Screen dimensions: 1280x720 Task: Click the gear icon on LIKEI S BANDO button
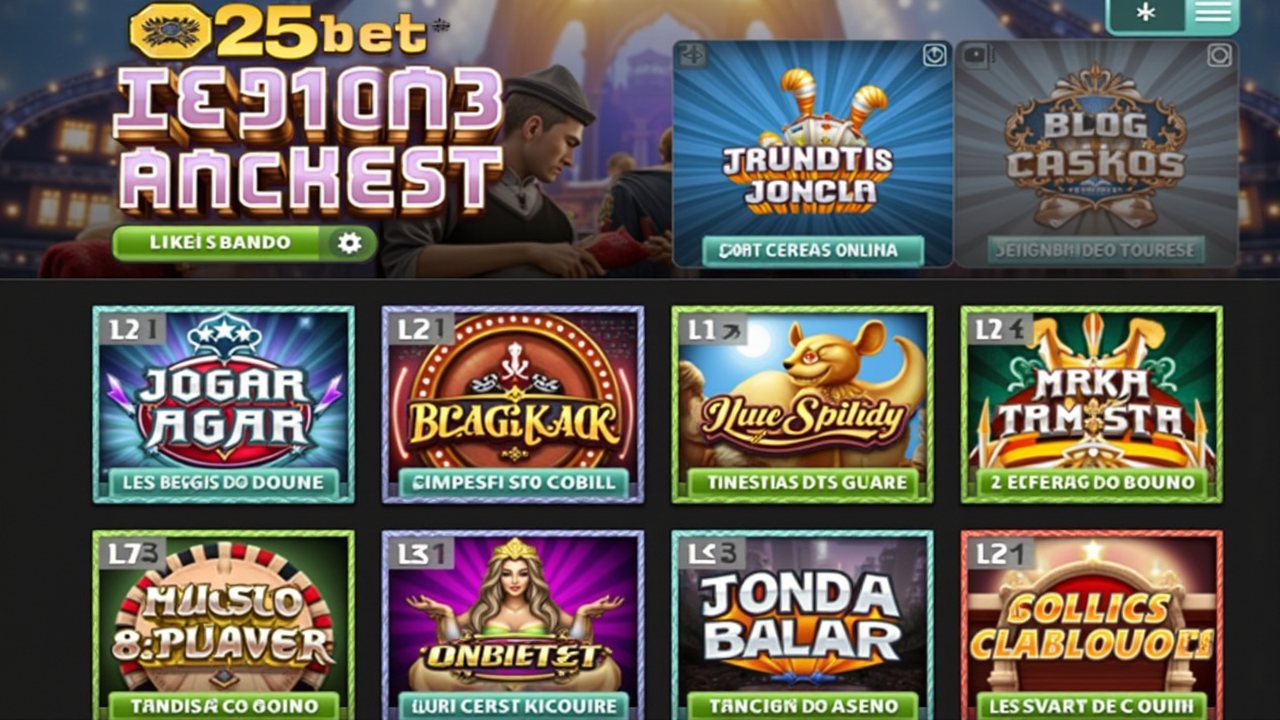349,243
